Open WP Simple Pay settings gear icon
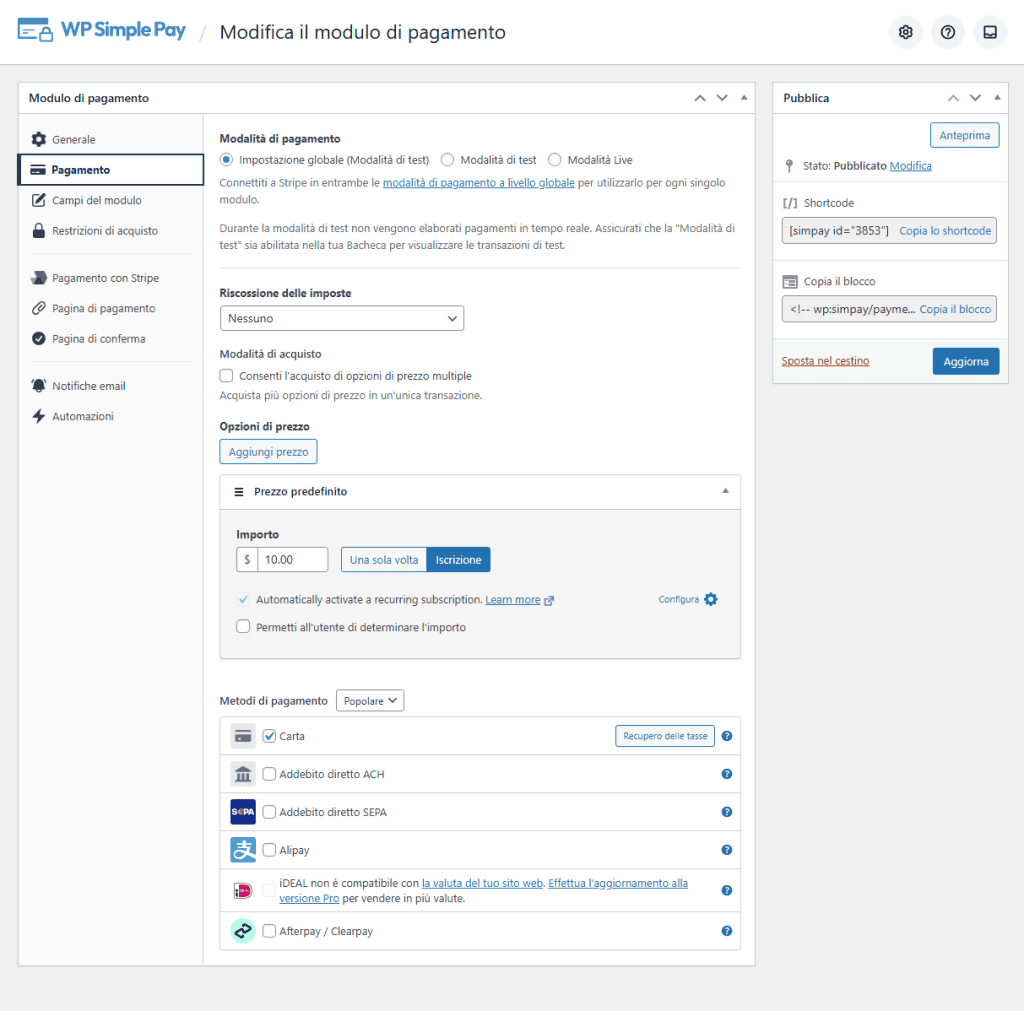This screenshot has height=1011, width=1024. tap(905, 31)
